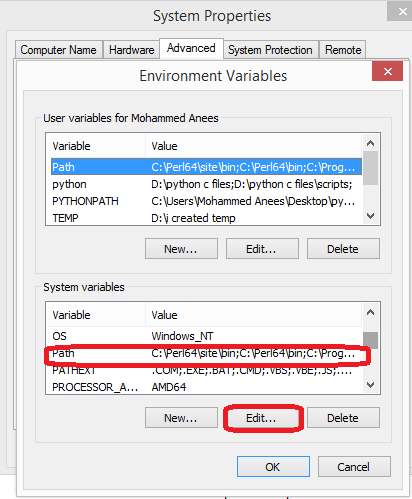This screenshot has height=499, width=412.
Task: Go to the Remote tab
Action: (343, 50)
